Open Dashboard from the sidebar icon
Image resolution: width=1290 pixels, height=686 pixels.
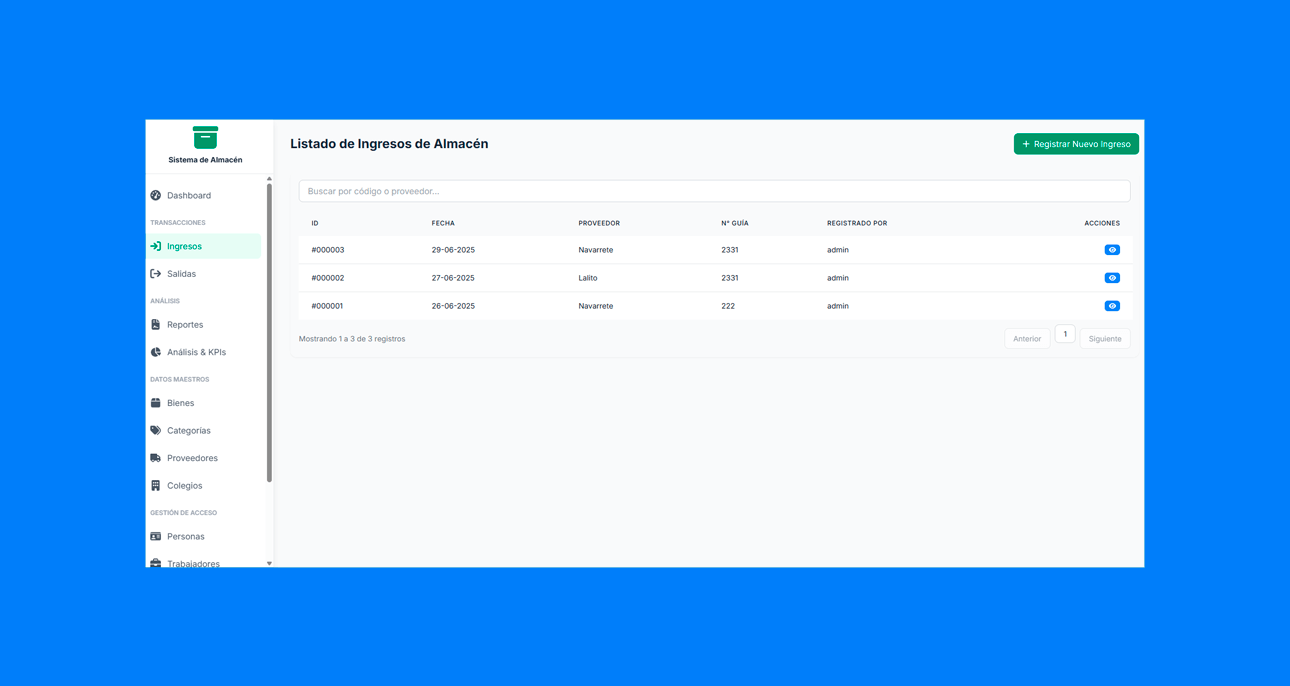(x=156, y=196)
